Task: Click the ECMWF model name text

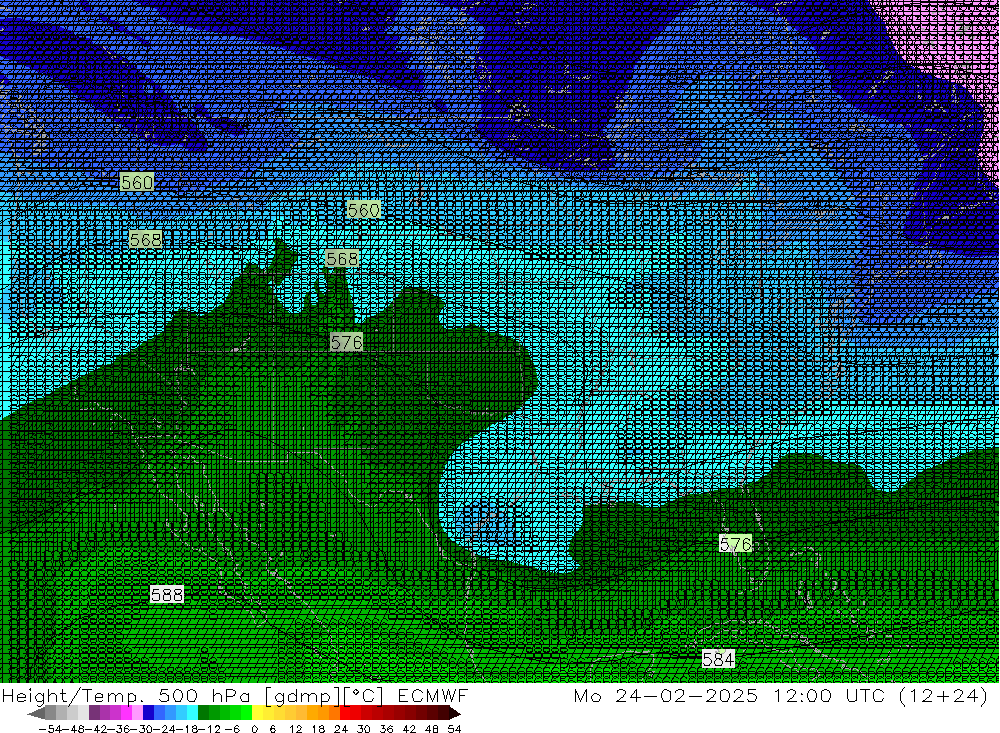Action: [x=433, y=695]
